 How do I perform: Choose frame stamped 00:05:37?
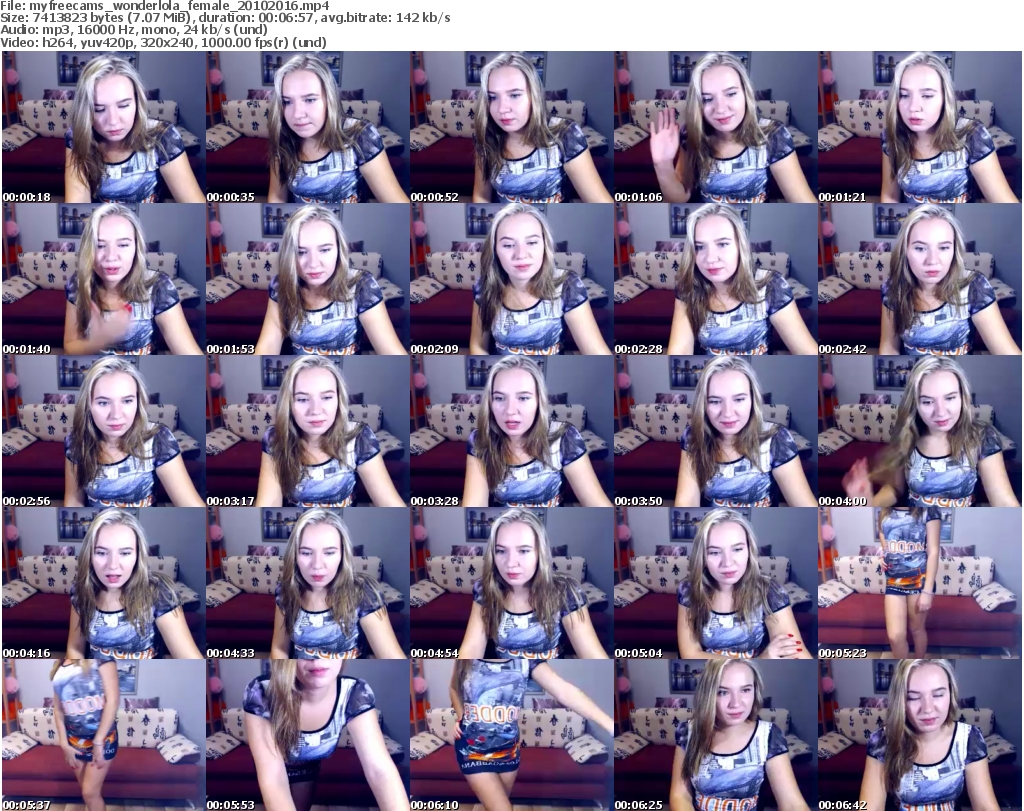[x=103, y=735]
